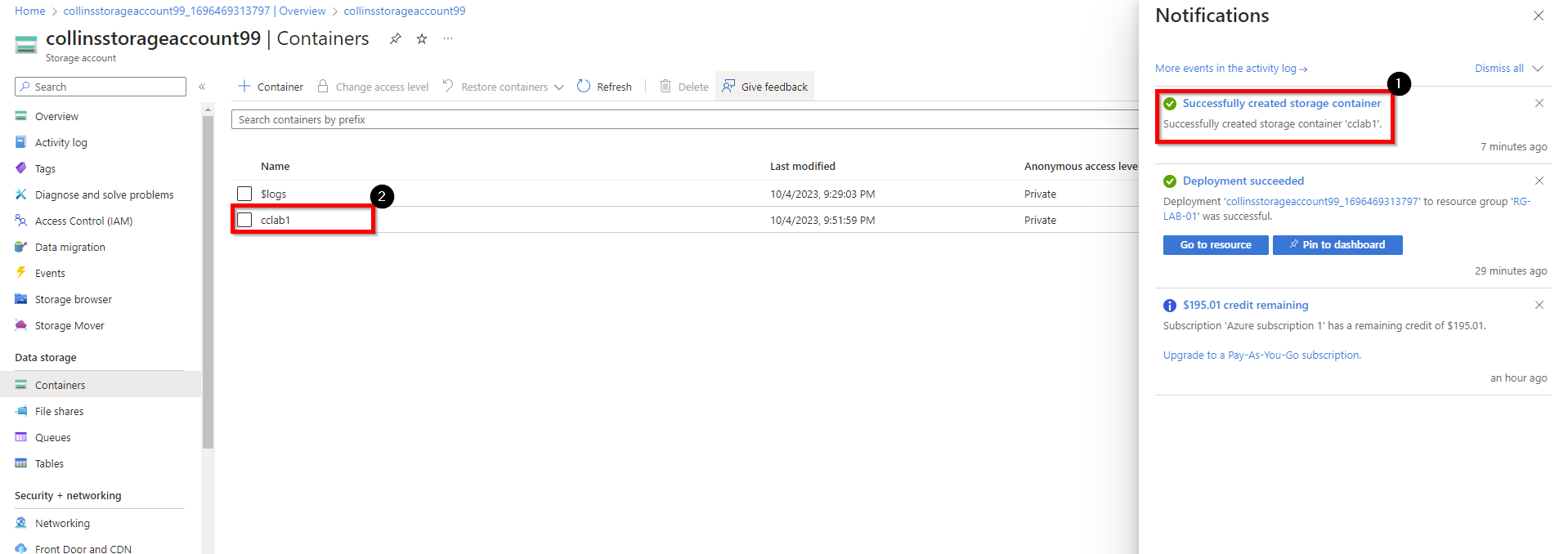The width and height of the screenshot is (1568, 554).
Task: Open the cclab1 container
Action: point(276,220)
